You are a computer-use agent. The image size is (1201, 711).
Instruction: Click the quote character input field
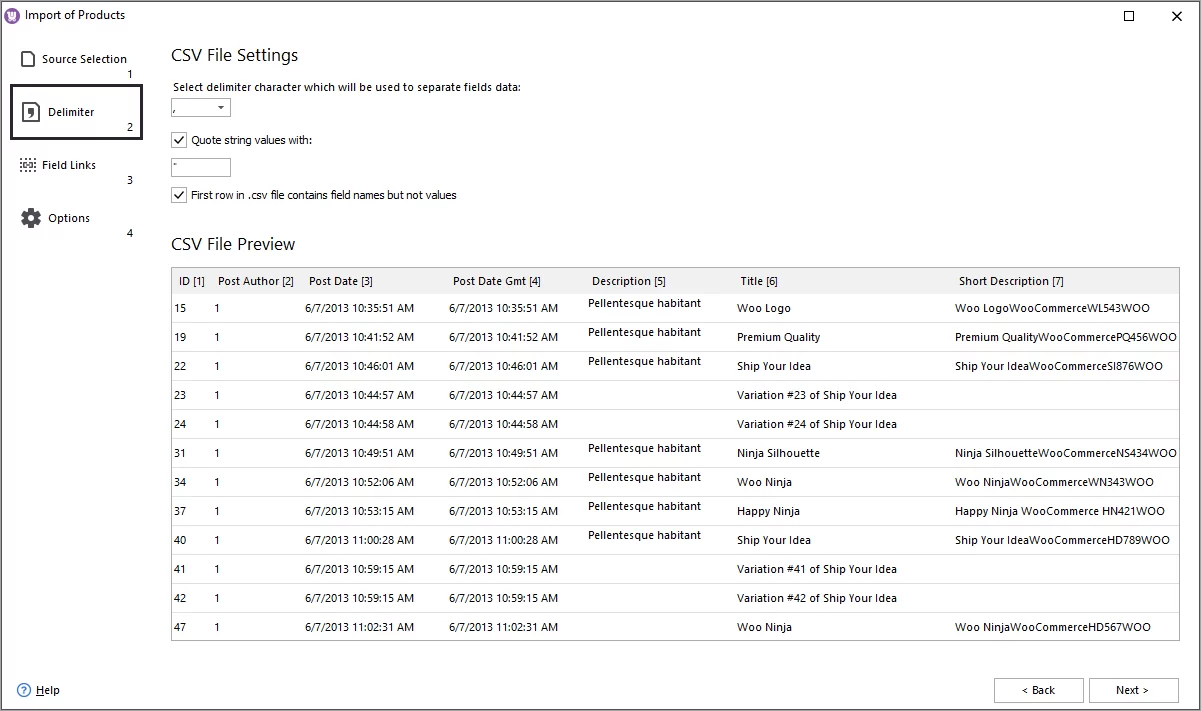coord(200,167)
